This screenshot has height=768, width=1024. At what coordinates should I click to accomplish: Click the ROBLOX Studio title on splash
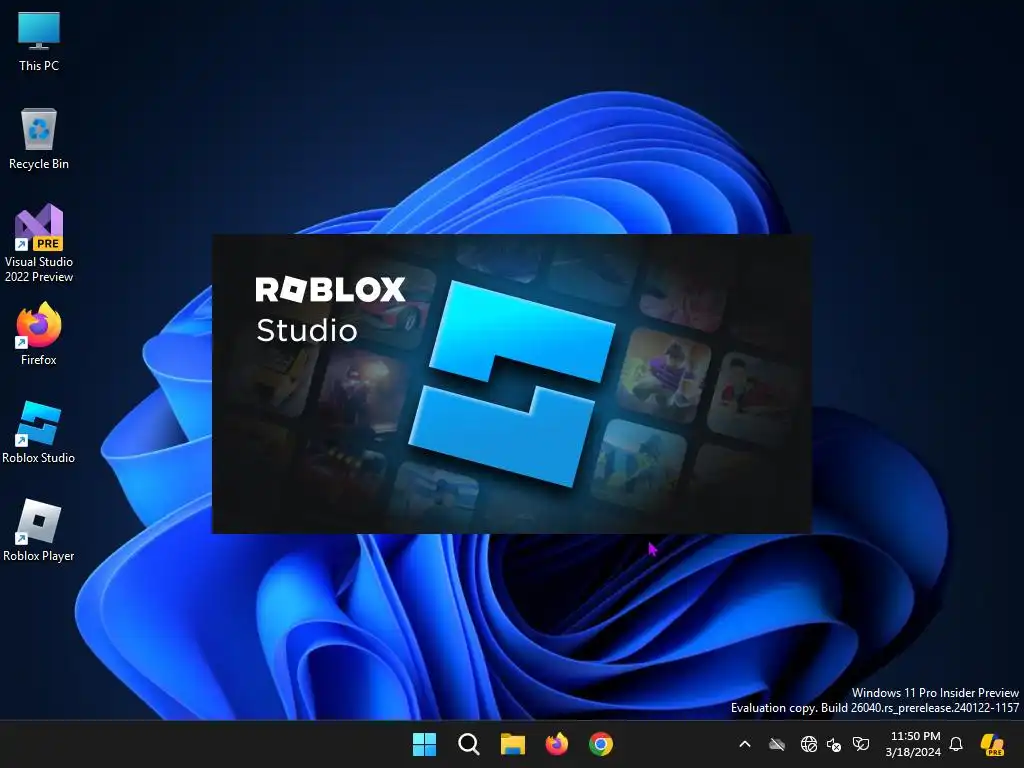pos(330,310)
